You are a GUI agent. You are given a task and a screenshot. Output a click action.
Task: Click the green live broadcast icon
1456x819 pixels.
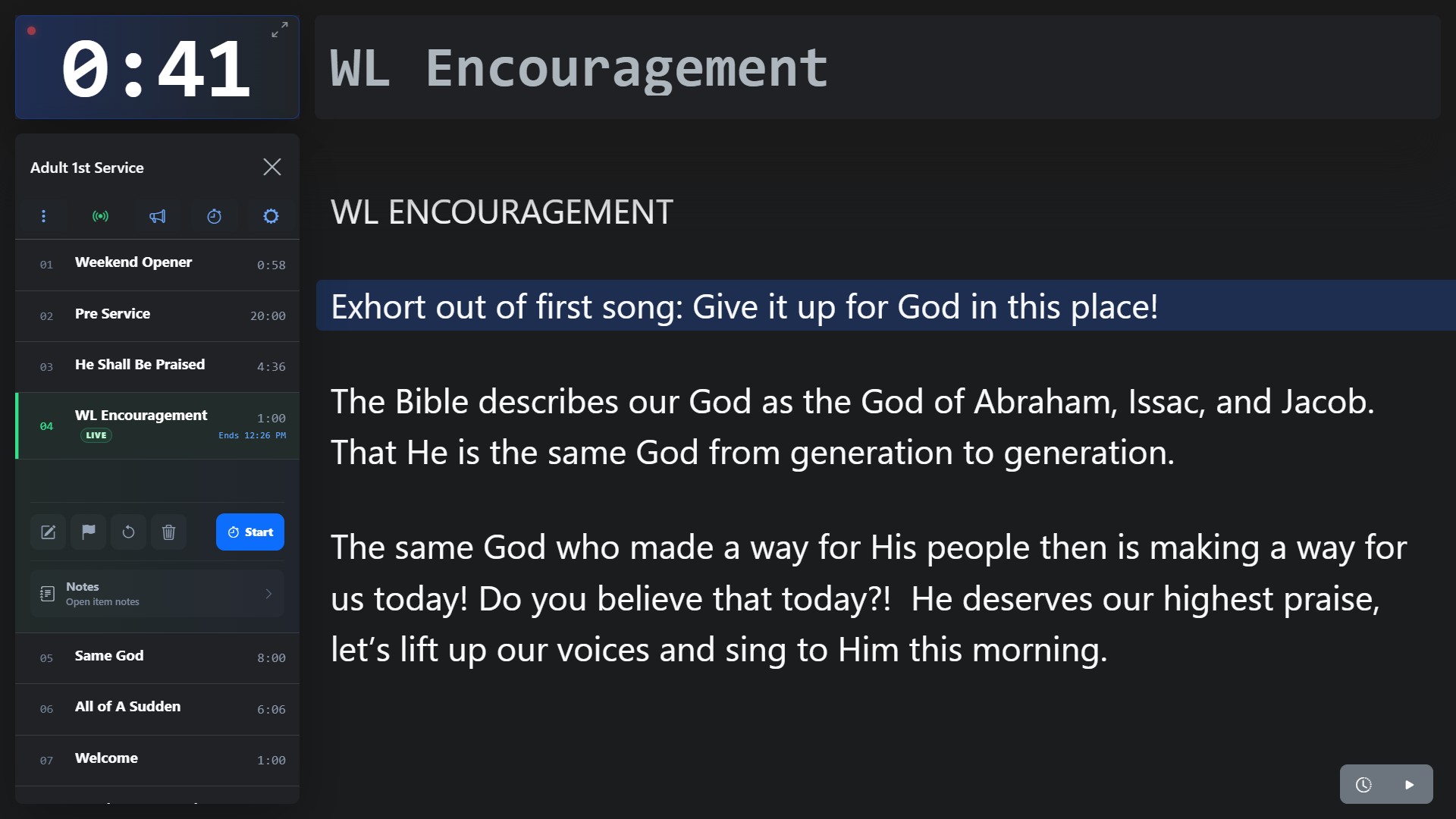coord(100,216)
